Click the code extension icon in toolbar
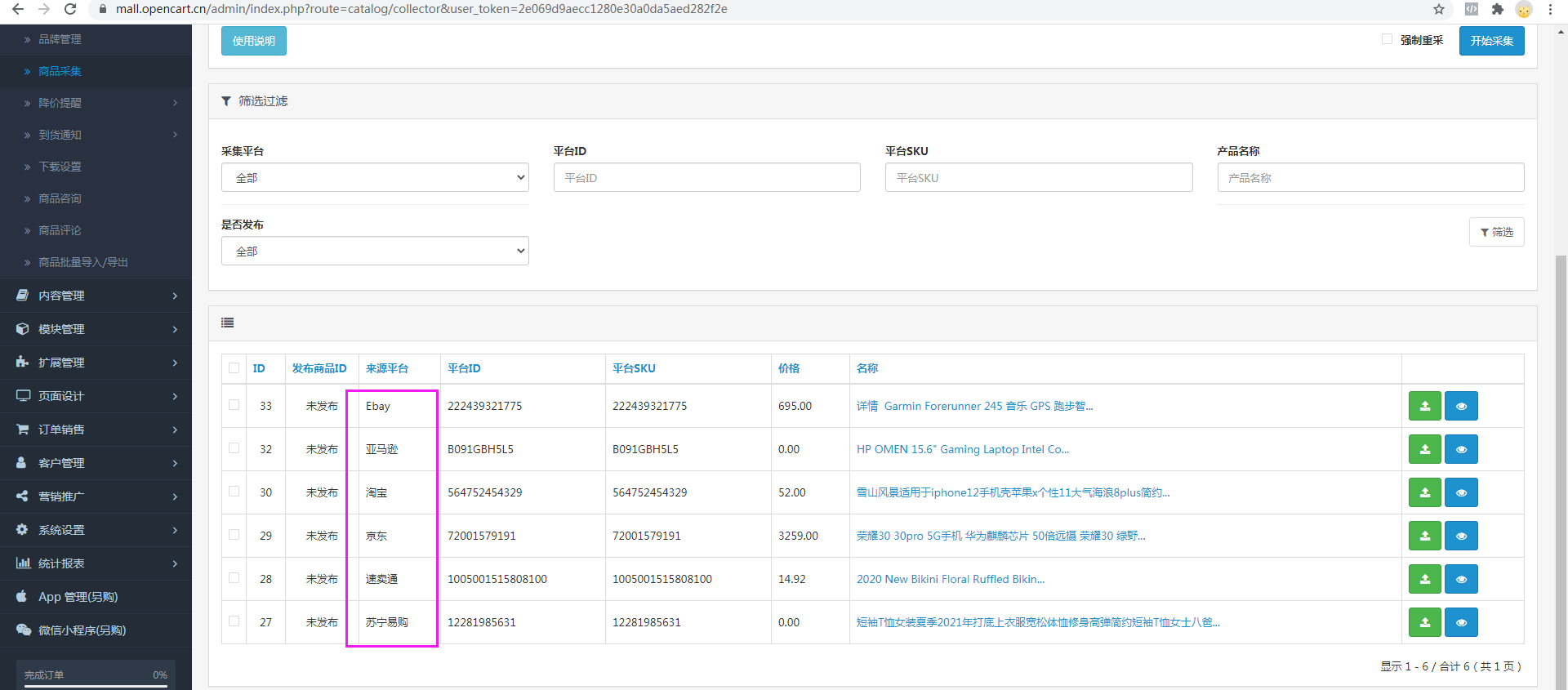Screen dimensions: 1568x690 coord(1471,9)
